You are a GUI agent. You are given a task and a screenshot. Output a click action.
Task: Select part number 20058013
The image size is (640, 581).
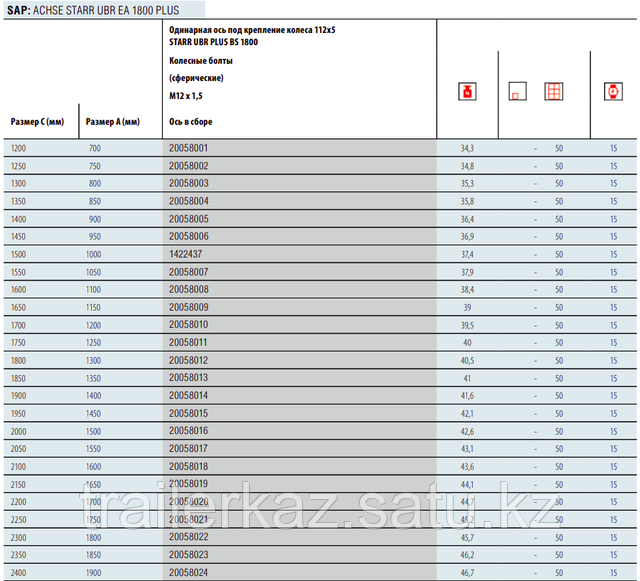point(189,378)
